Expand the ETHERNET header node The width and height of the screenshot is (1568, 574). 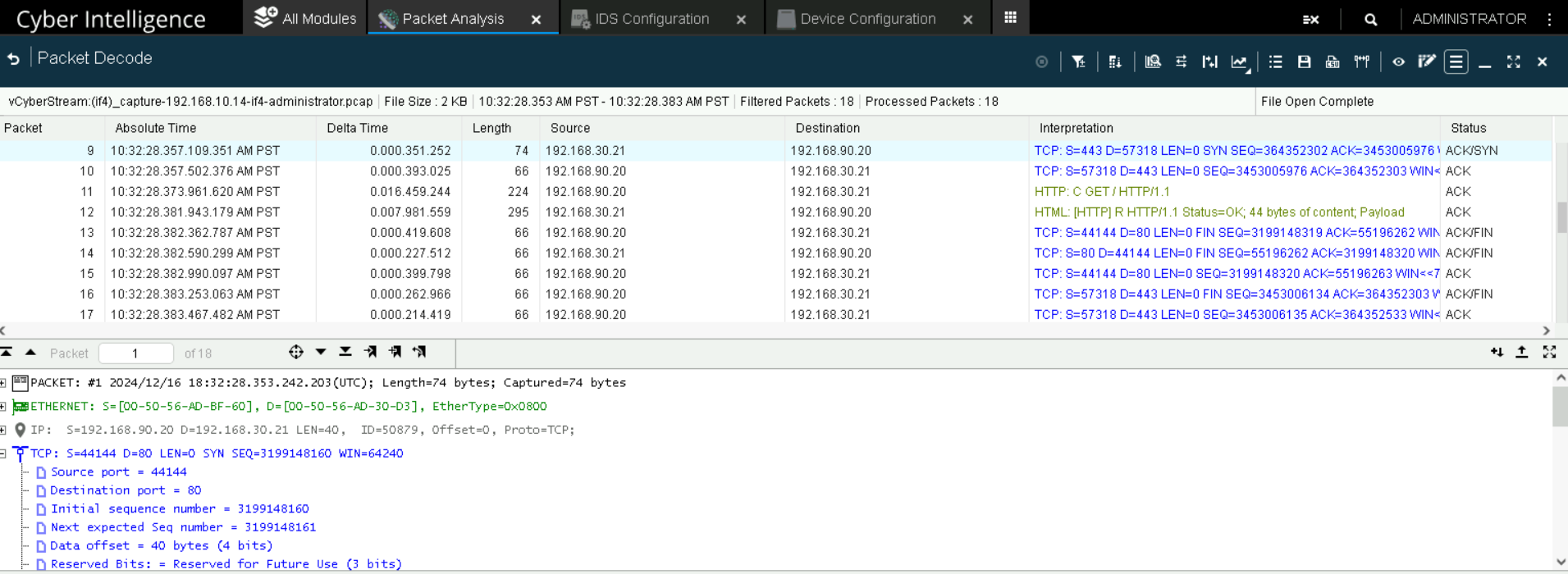pyautogui.click(x=4, y=407)
